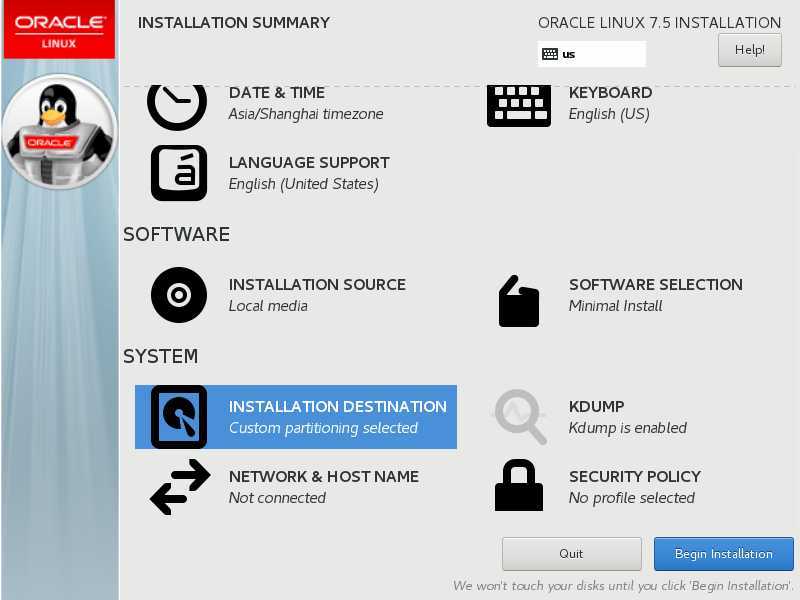The height and width of the screenshot is (600, 800).
Task: Click 'Custom partitioning selected' text
Action: (x=323, y=428)
